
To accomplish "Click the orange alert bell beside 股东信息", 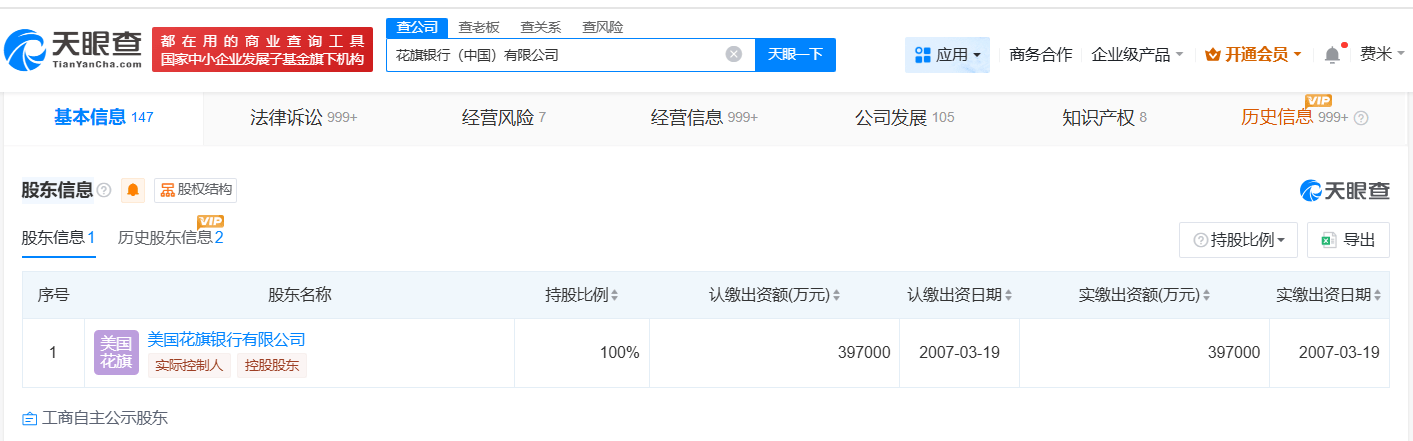I will click(x=133, y=190).
